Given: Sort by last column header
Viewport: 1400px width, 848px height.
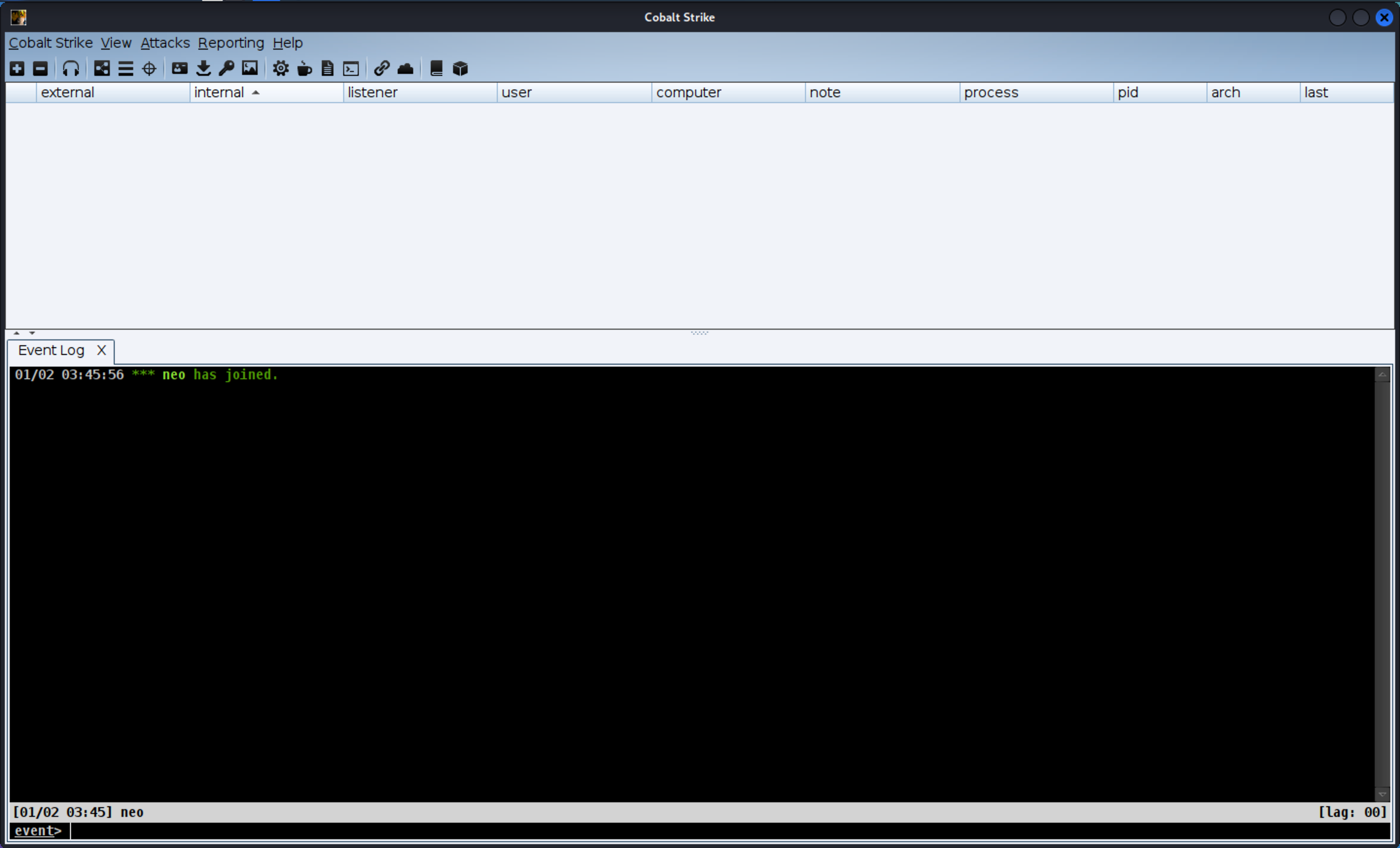Looking at the screenshot, I should click(x=1347, y=93).
